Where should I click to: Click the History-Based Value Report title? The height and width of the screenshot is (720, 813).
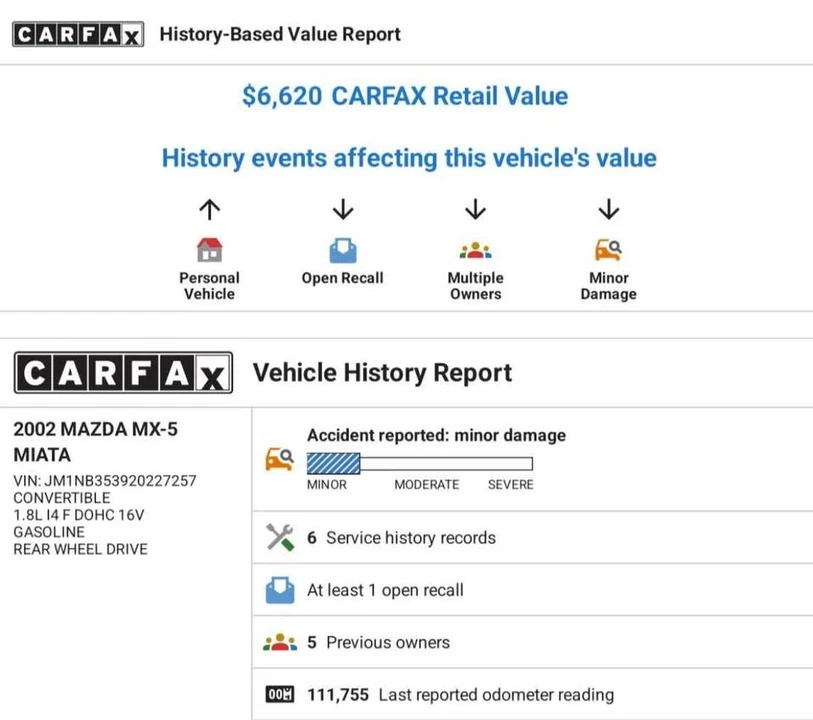coord(280,34)
